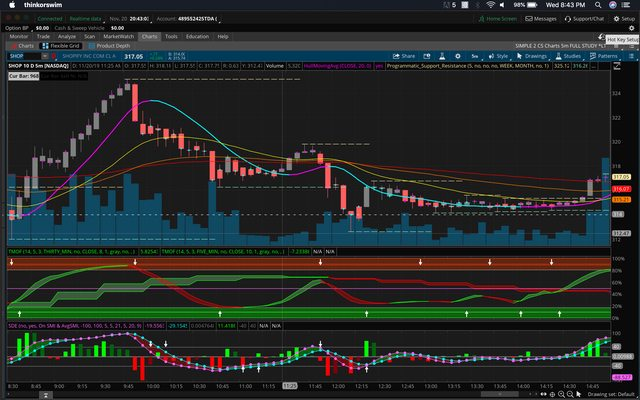Click the Option BP balance label
Screen dimensions: 640x400
pyautogui.click(x=17, y=28)
